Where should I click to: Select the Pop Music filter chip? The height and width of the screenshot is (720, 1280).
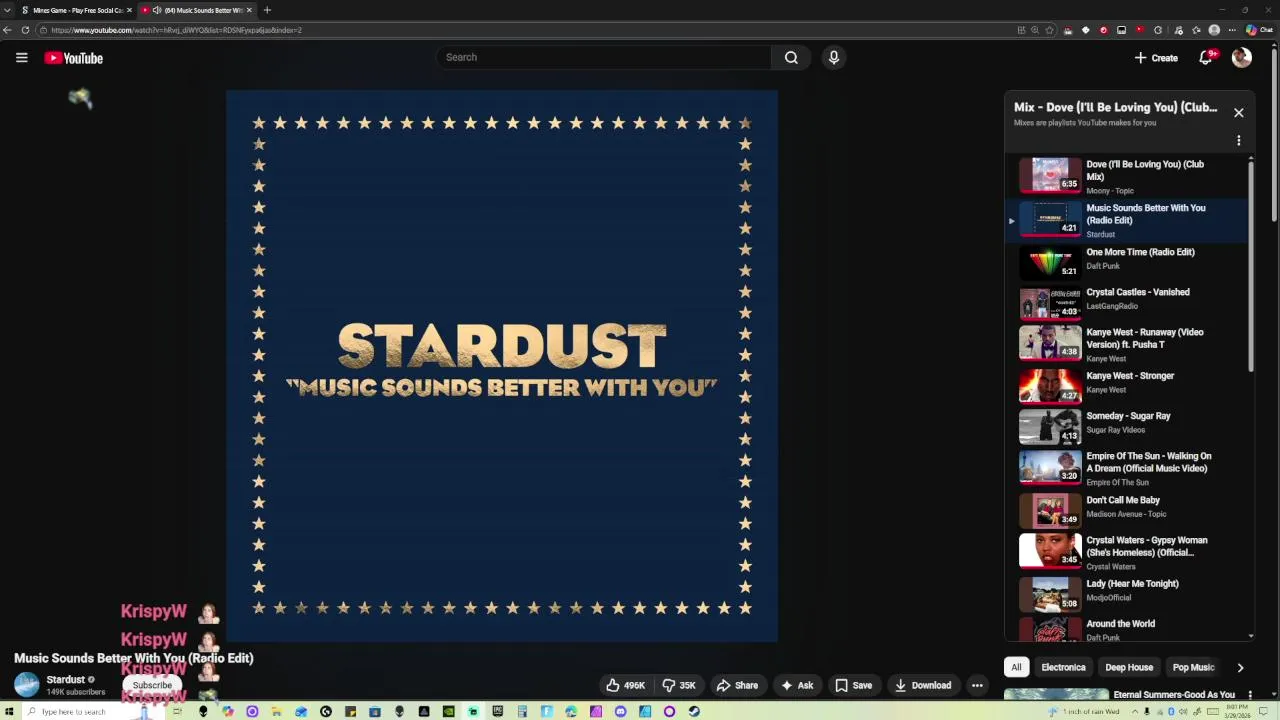pyautogui.click(x=1193, y=667)
